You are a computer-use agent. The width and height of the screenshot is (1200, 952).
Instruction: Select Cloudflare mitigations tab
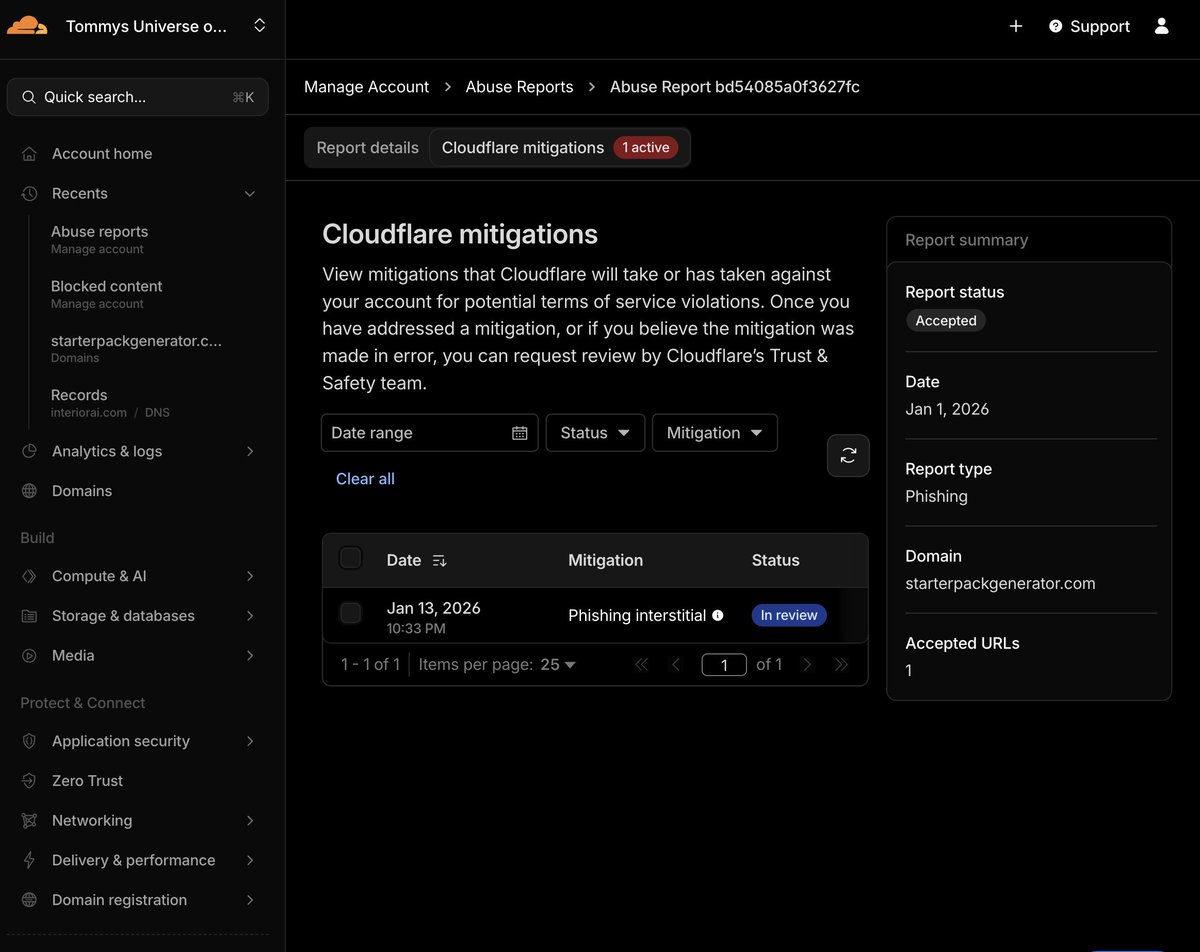pos(560,148)
